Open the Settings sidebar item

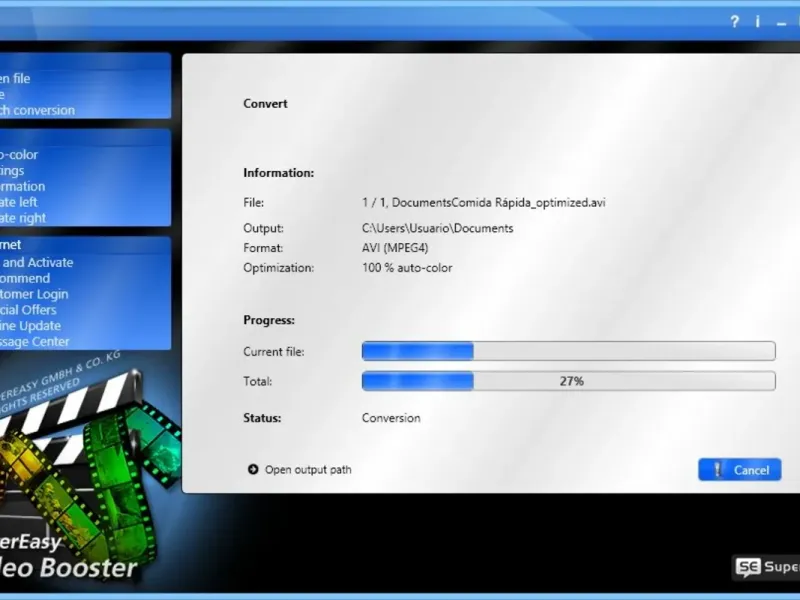[x=12, y=170]
